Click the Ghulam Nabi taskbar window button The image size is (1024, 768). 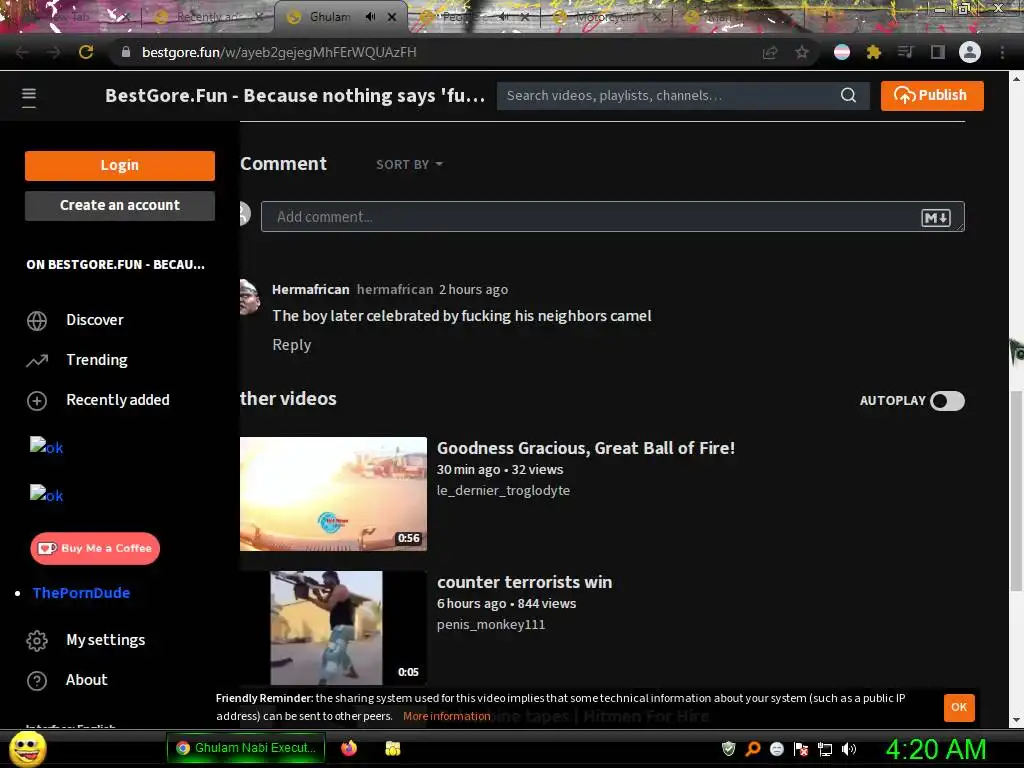248,748
